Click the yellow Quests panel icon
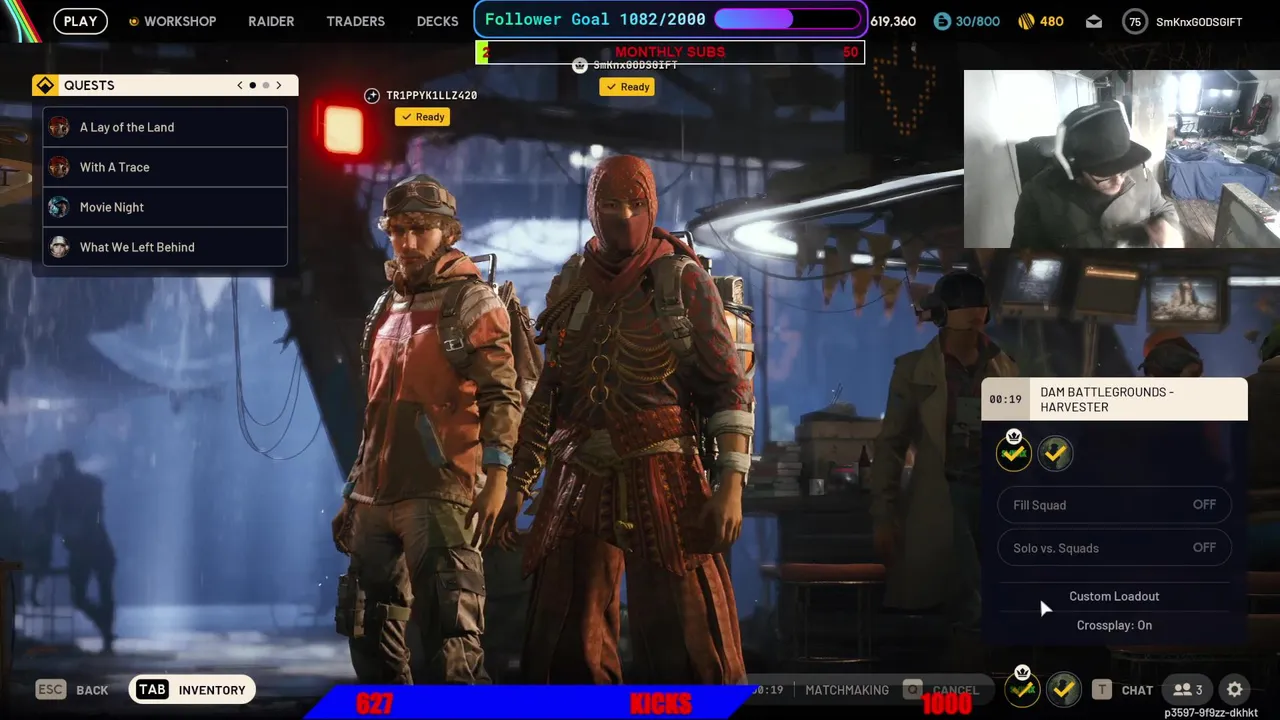 [44, 85]
